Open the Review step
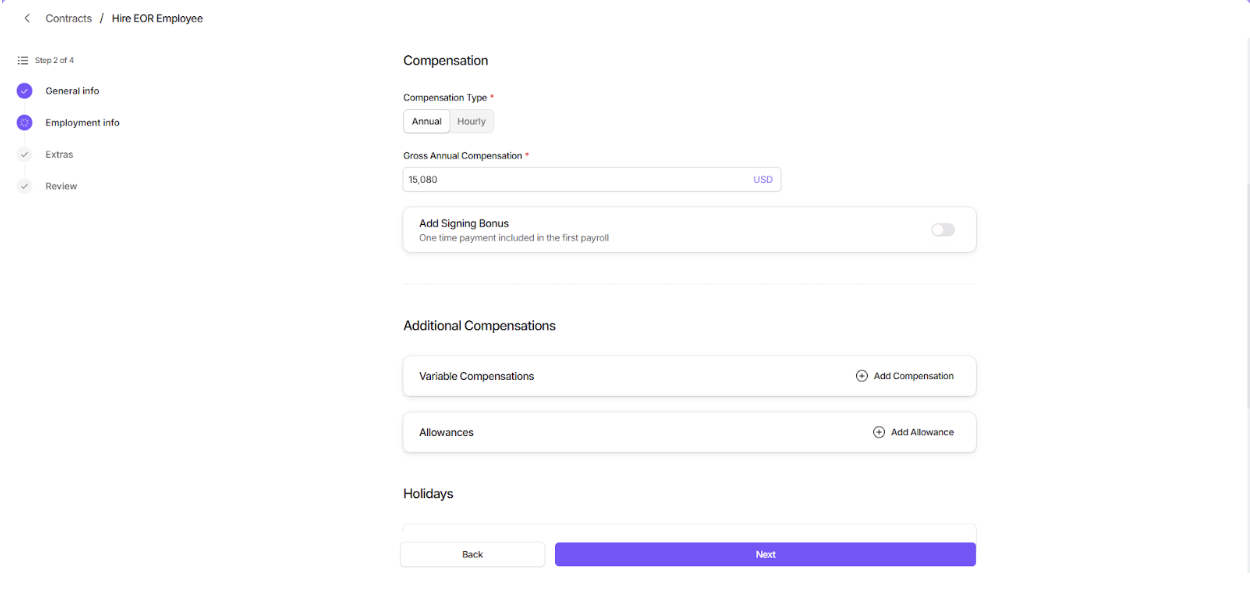Screen dimensions: 1250x612 tap(61, 187)
